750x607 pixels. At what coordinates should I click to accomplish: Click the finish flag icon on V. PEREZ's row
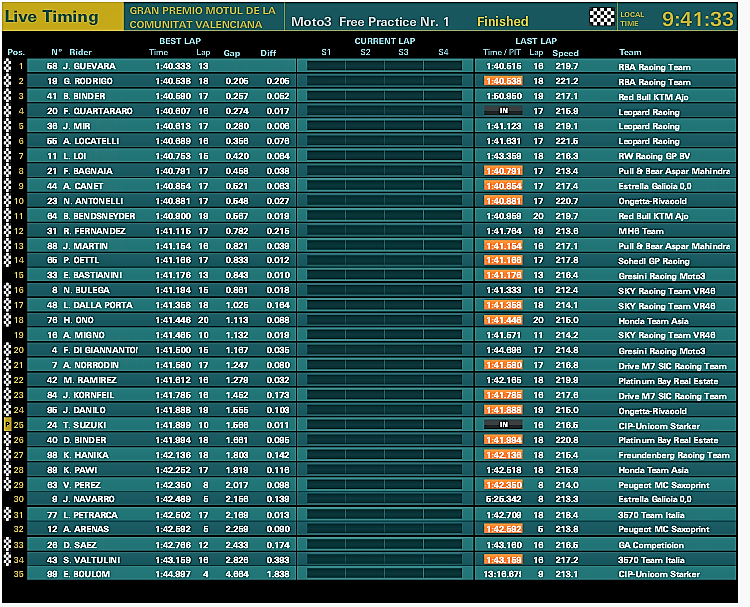pyautogui.click(x=7, y=485)
